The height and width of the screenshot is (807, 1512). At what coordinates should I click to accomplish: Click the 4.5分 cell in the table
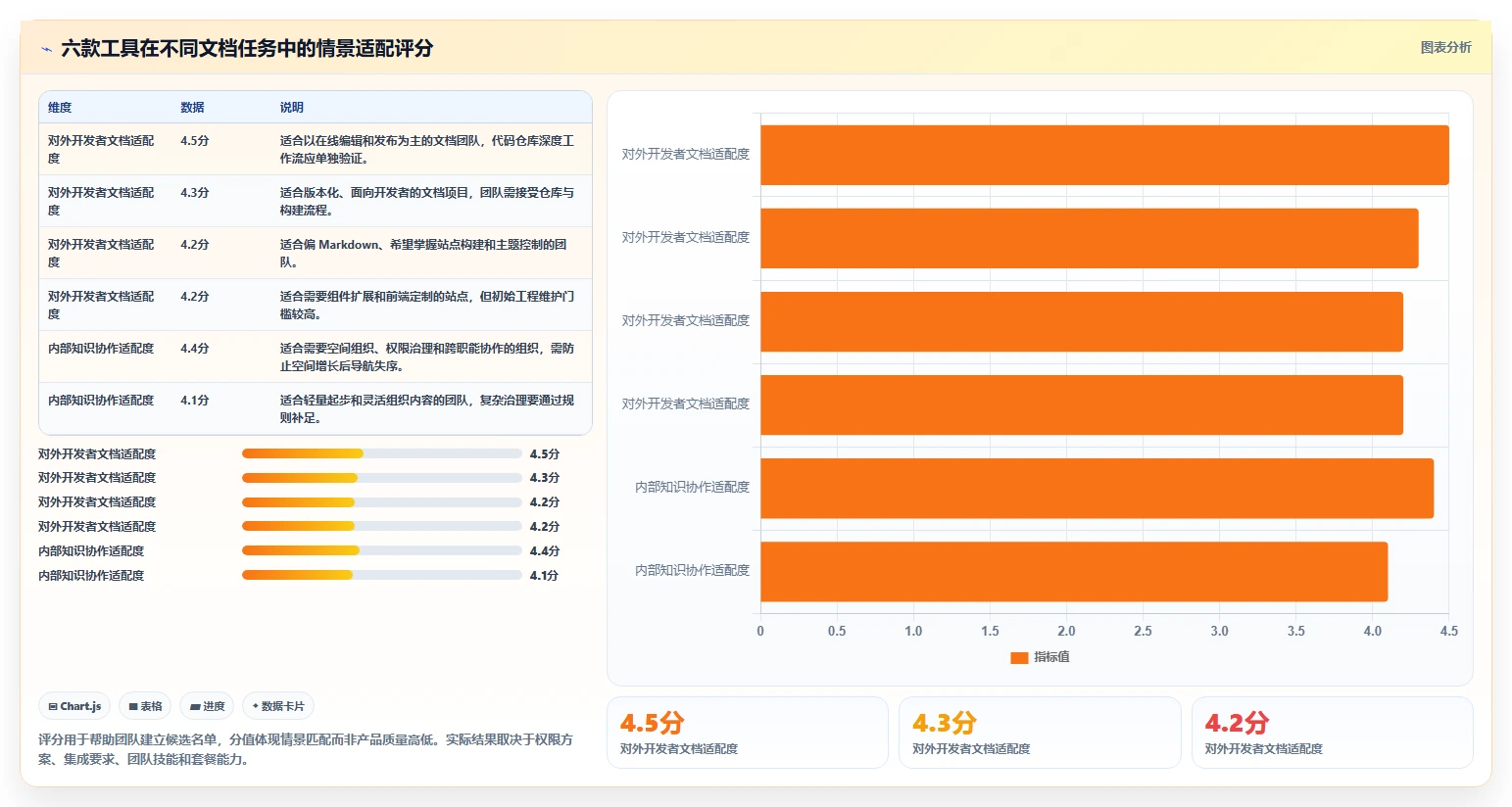point(195,141)
